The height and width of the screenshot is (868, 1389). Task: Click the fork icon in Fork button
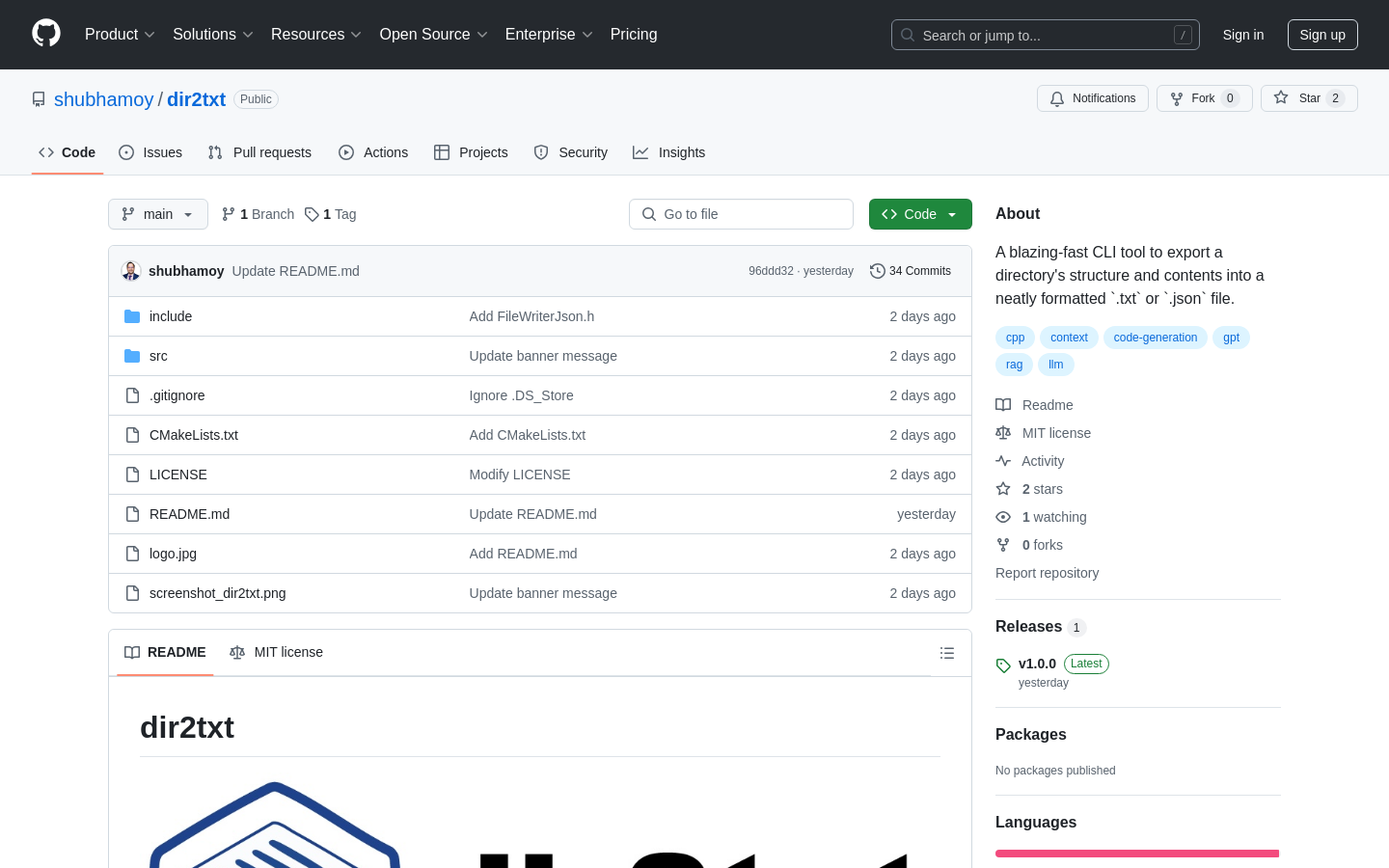[x=1177, y=98]
